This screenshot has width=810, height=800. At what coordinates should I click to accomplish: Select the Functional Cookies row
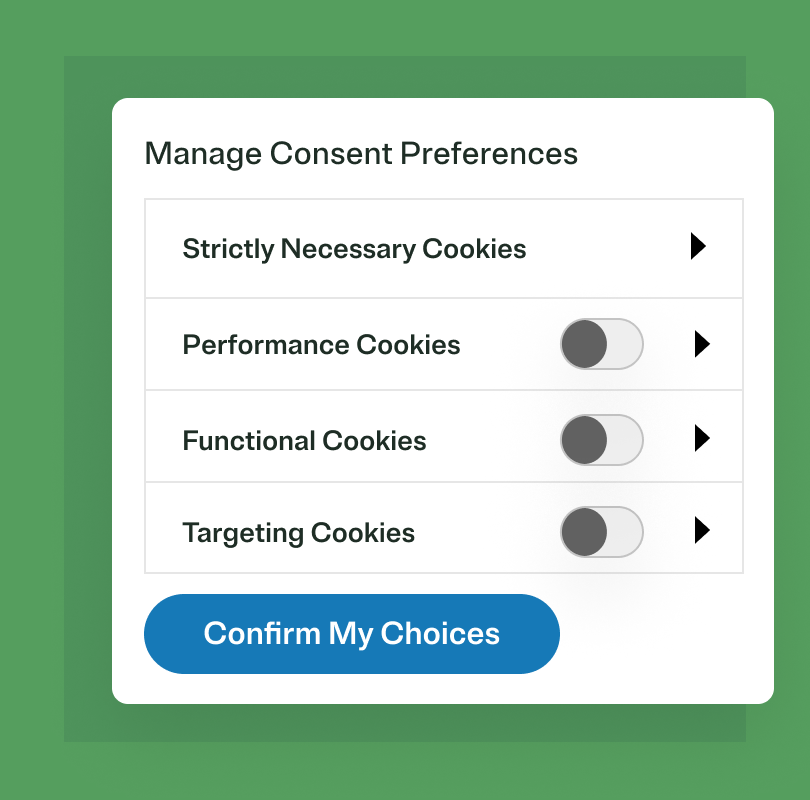(x=304, y=438)
